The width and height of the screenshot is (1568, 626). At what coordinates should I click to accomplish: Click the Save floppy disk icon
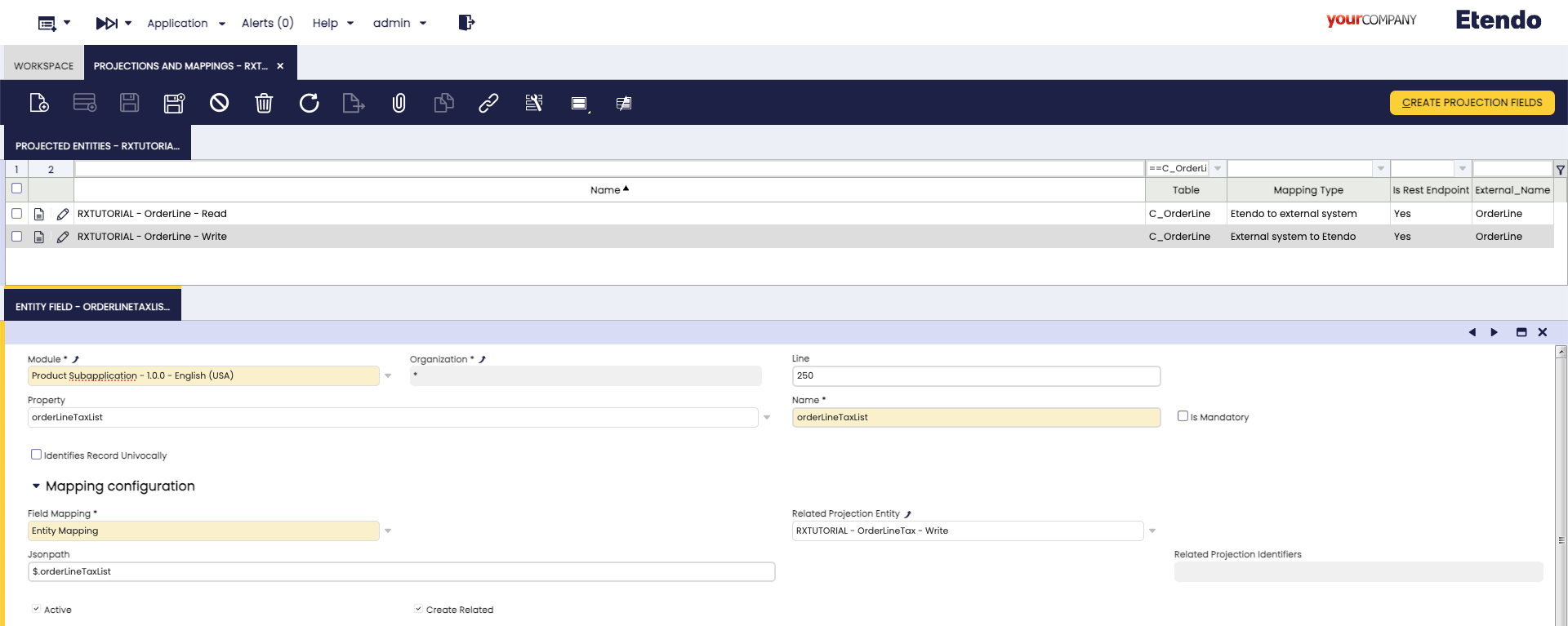click(x=130, y=103)
